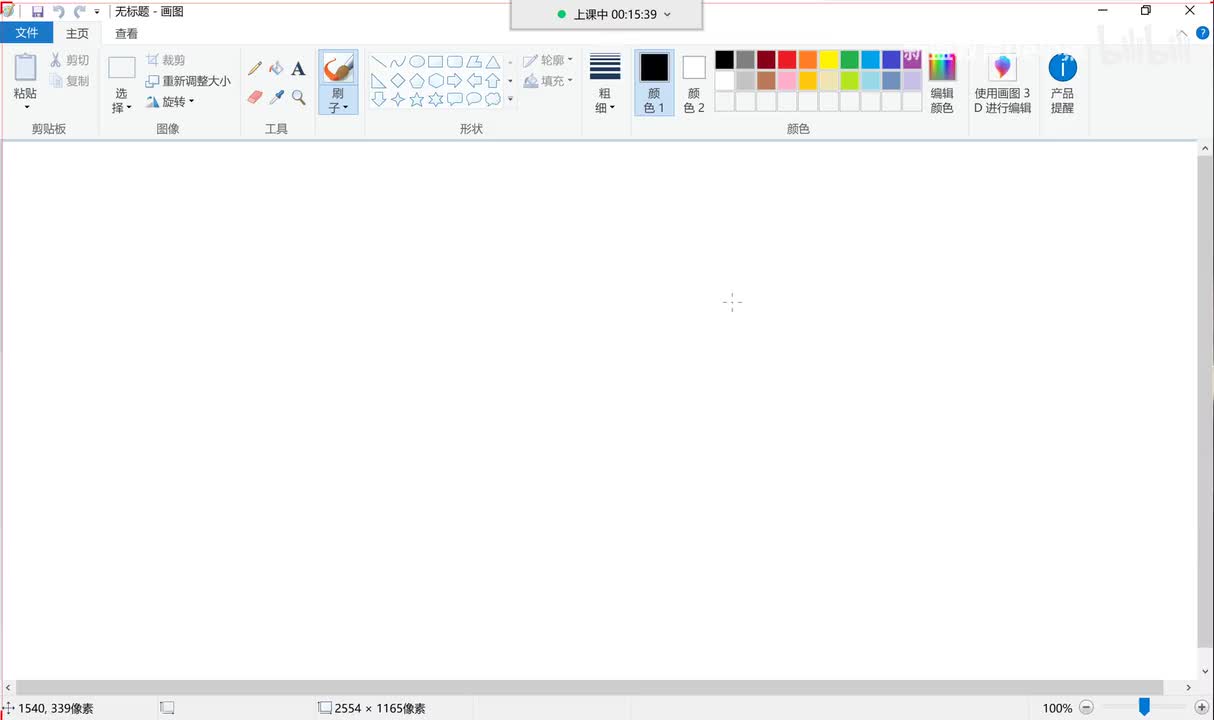Choose the Triangle shape
The width and height of the screenshot is (1214, 720).
493,62
